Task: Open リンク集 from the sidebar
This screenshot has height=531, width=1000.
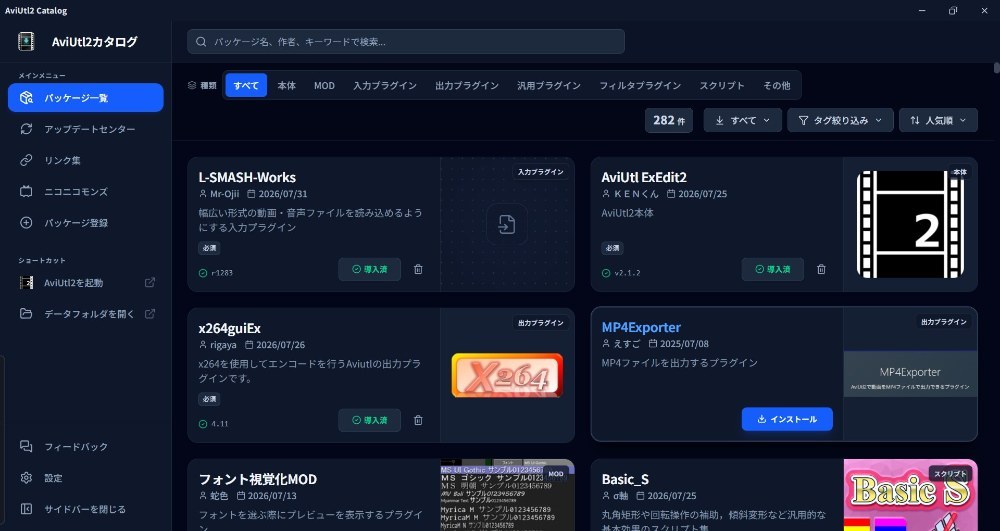Action: [x=85, y=160]
